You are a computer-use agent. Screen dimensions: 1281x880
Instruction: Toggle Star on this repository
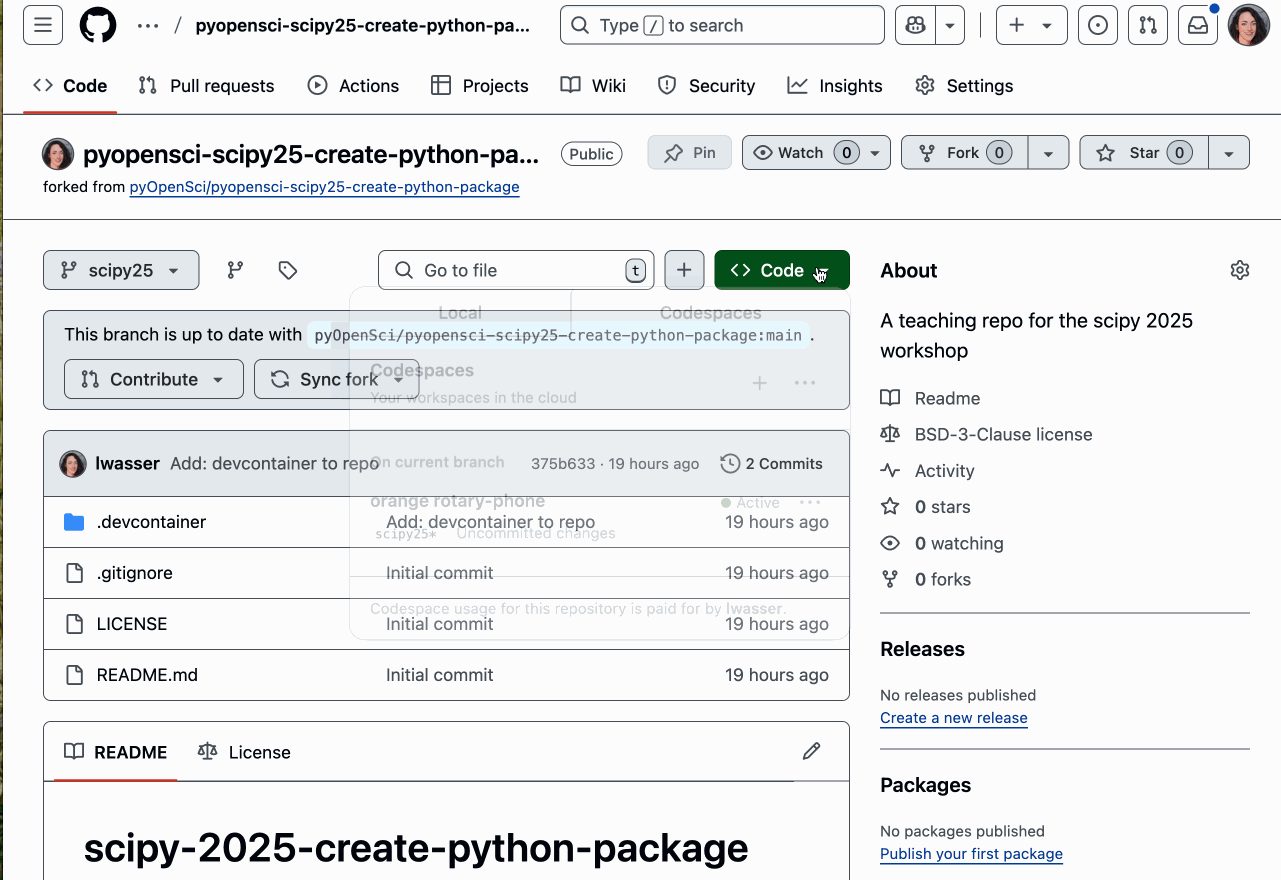click(1144, 153)
